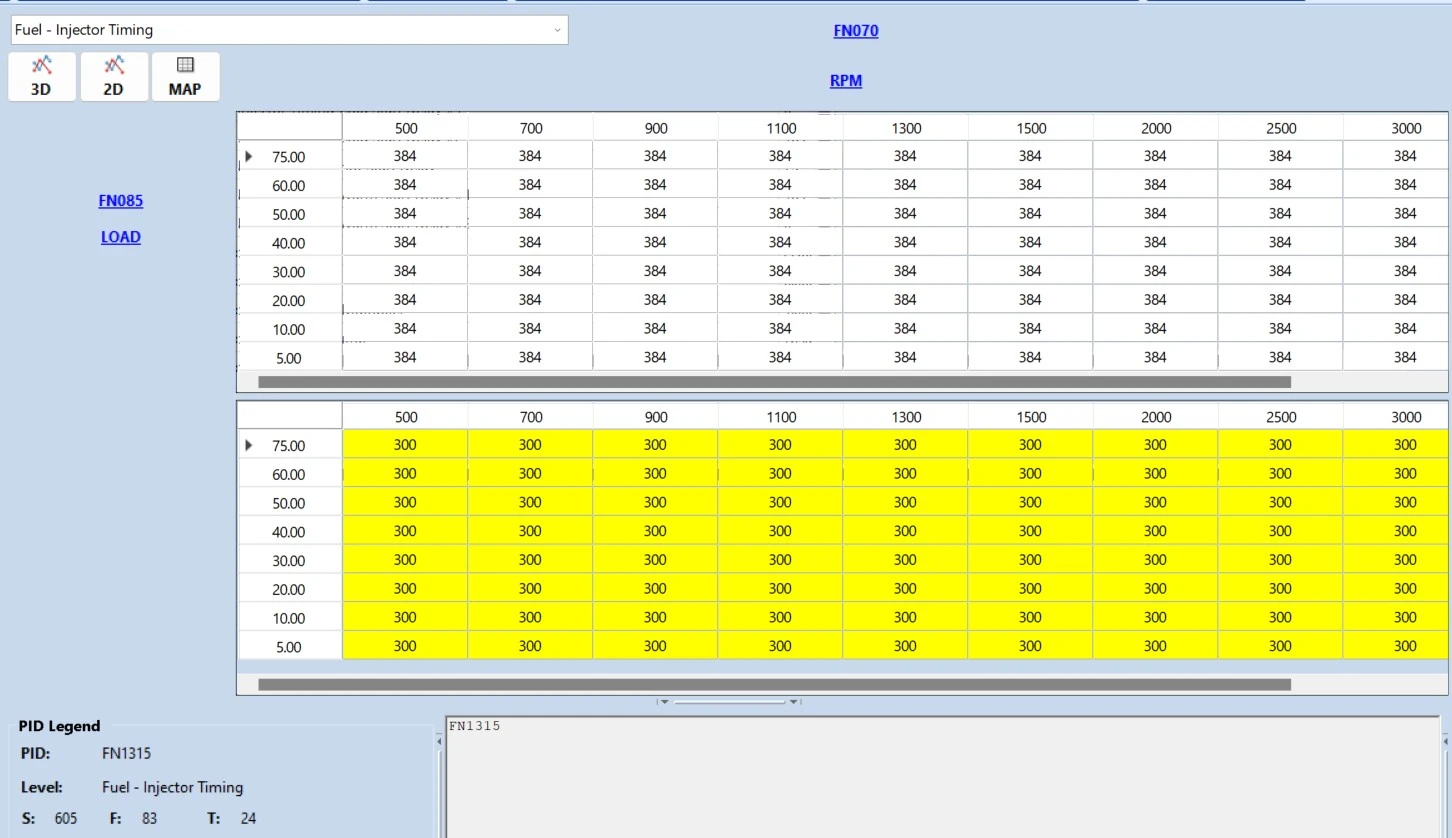Click the row pointer arrow beside 75.00 in the yellow table
Viewport: 1452px width, 838px height.
[248, 445]
